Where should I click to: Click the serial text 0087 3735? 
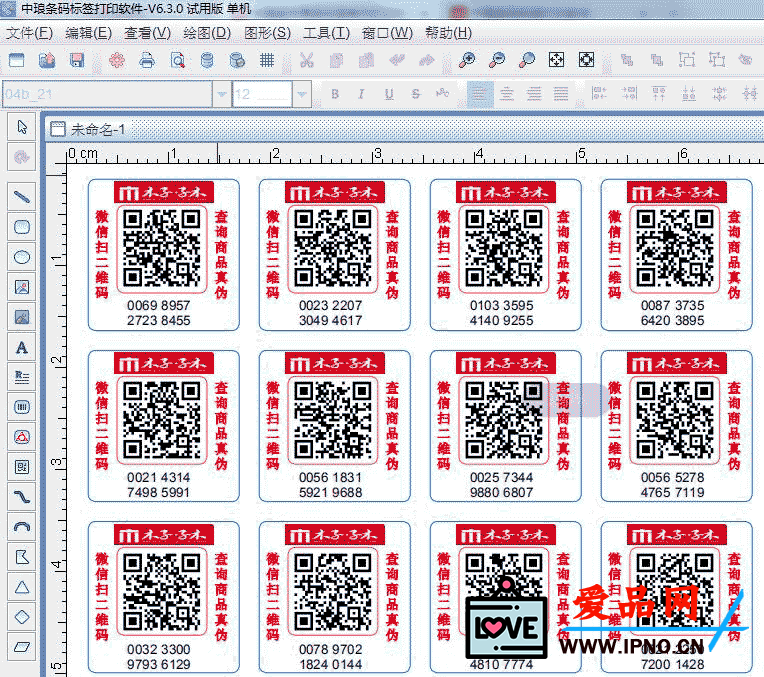[x=672, y=306]
